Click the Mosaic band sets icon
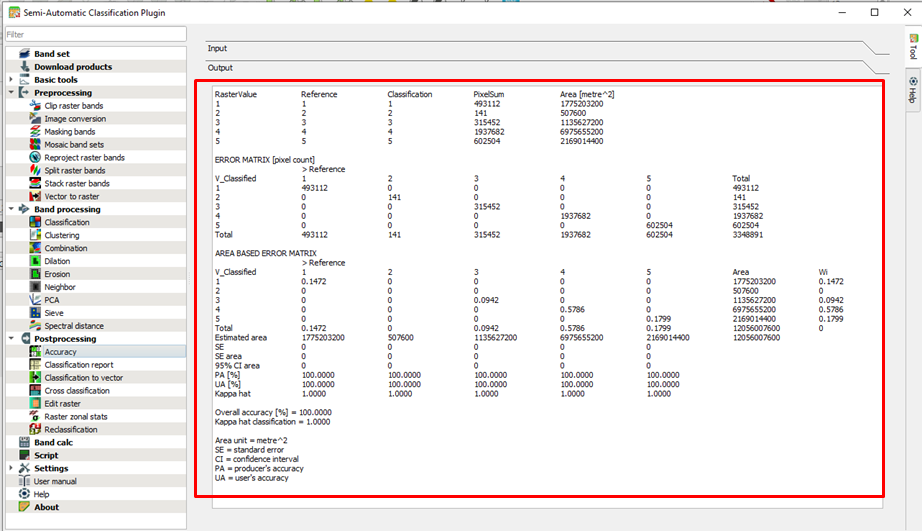Screen dimensions: 922x531 click(35, 145)
